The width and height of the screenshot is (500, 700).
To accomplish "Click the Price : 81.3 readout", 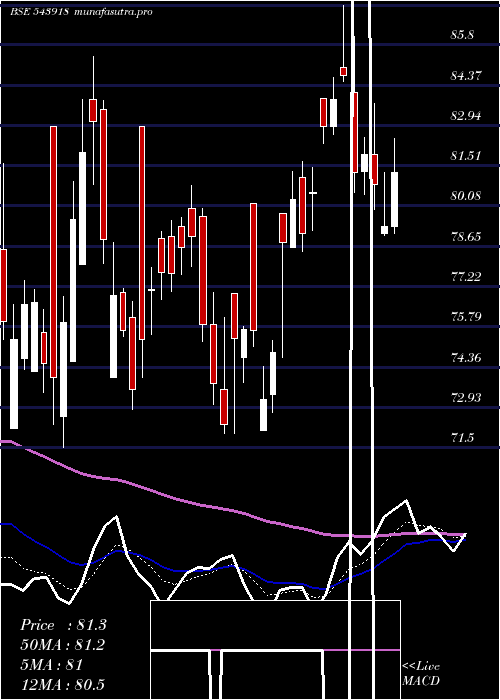I will click(63, 625).
